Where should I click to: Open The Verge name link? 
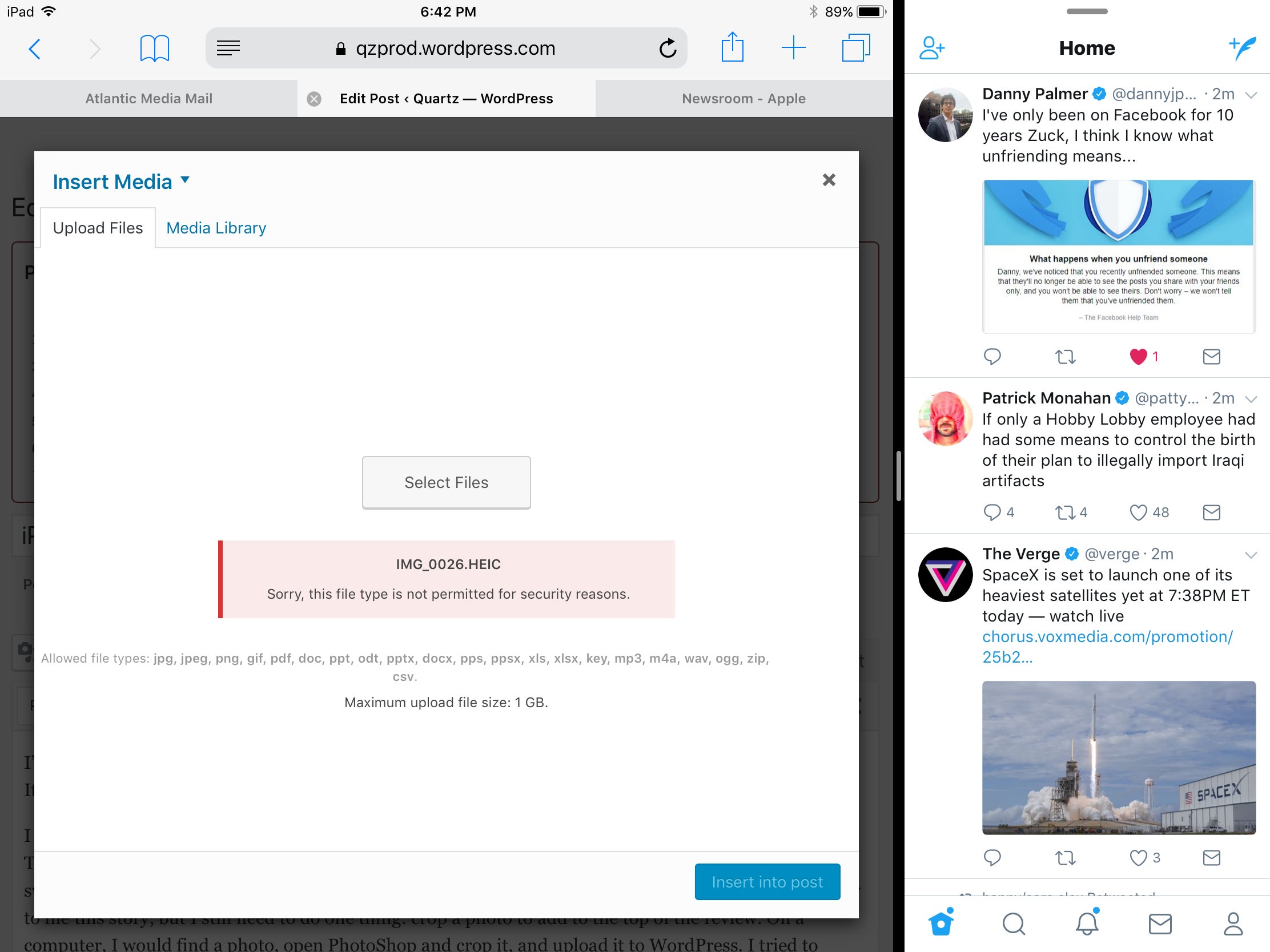1021,554
